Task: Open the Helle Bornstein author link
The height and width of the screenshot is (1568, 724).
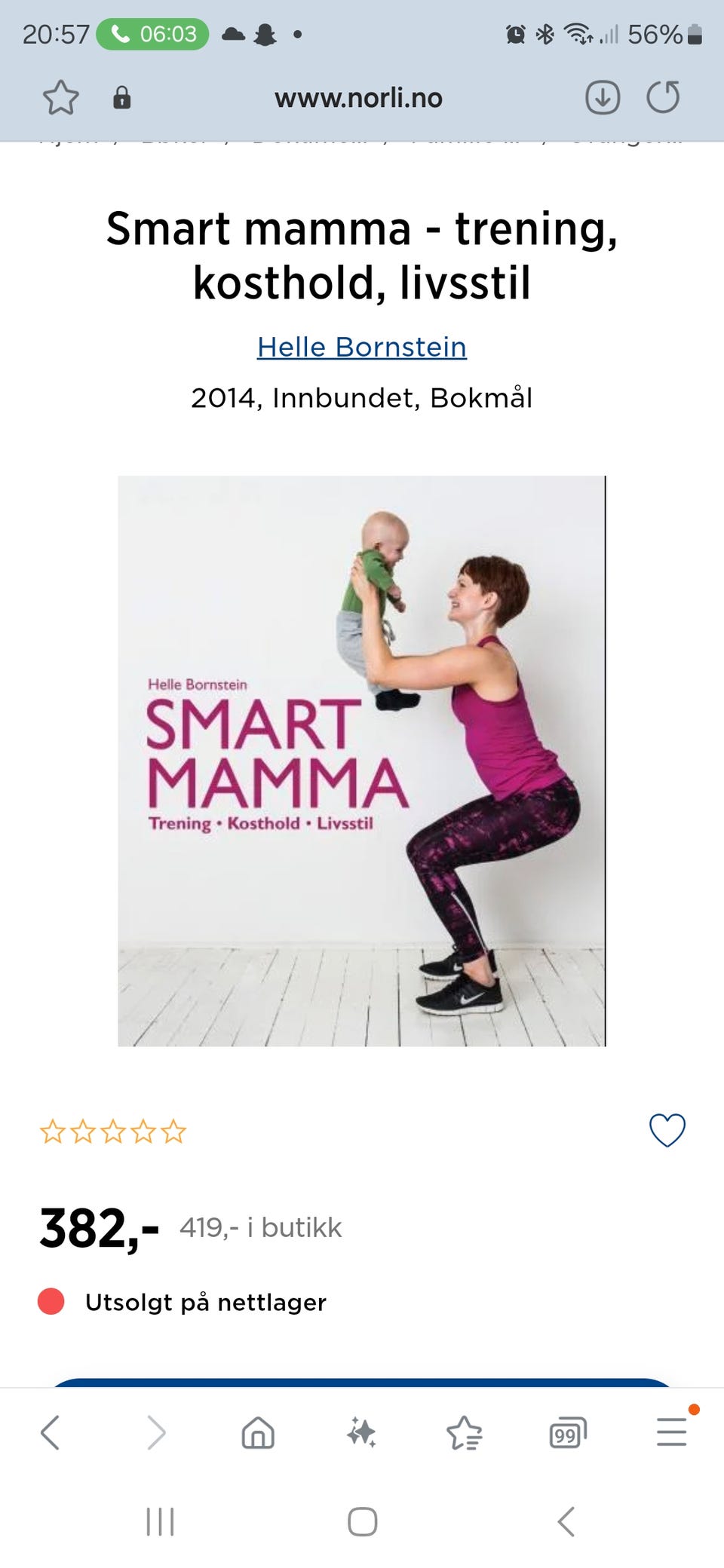Action: click(362, 347)
